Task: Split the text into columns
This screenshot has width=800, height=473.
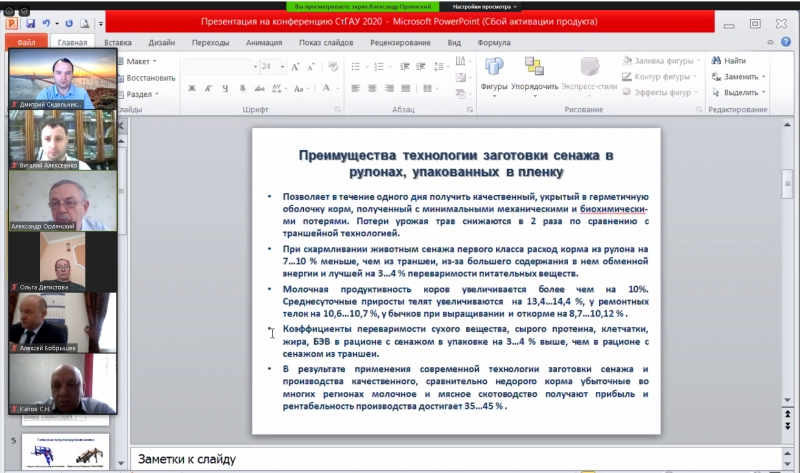Action: point(428,88)
